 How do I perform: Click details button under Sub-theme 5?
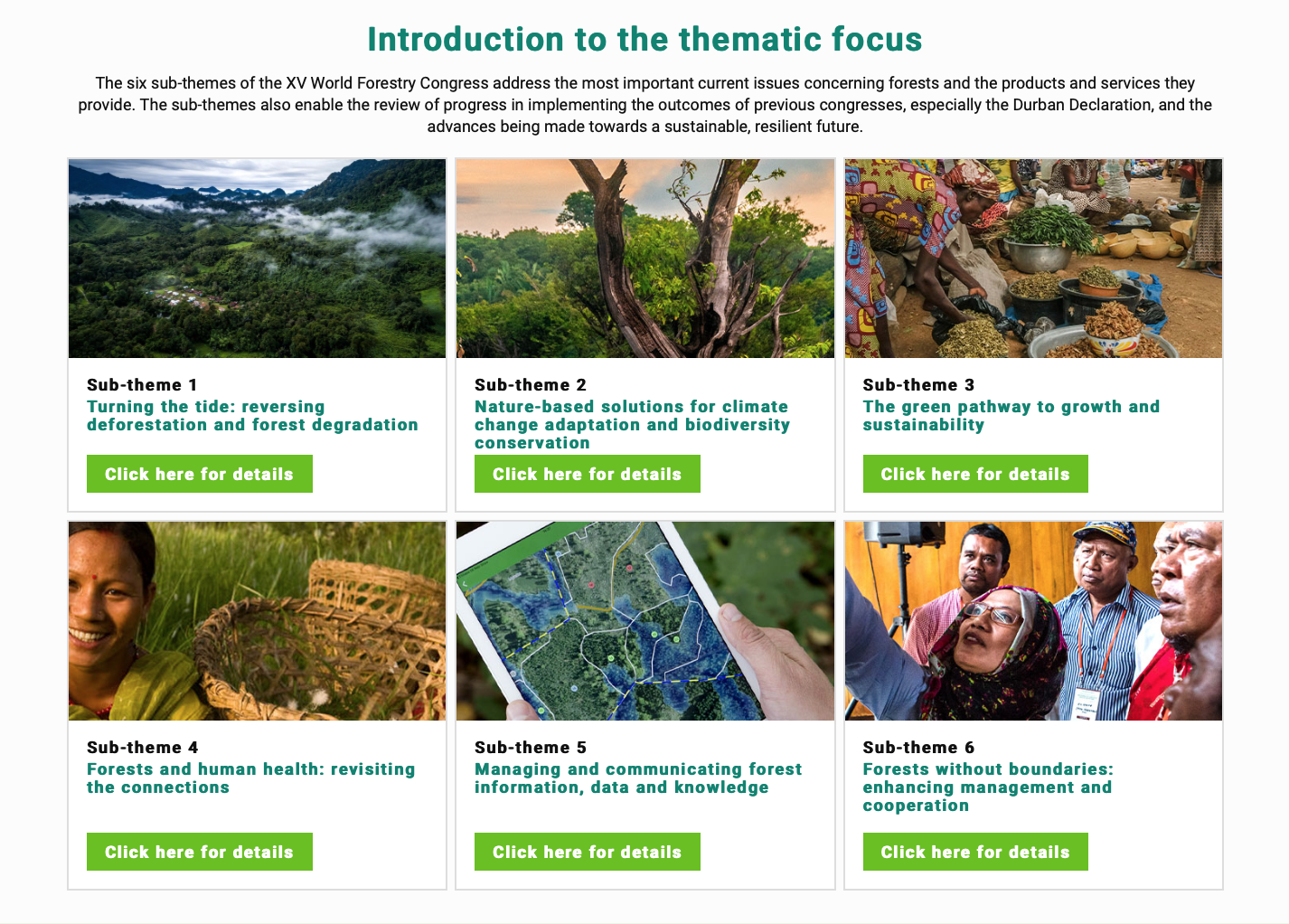(x=587, y=851)
